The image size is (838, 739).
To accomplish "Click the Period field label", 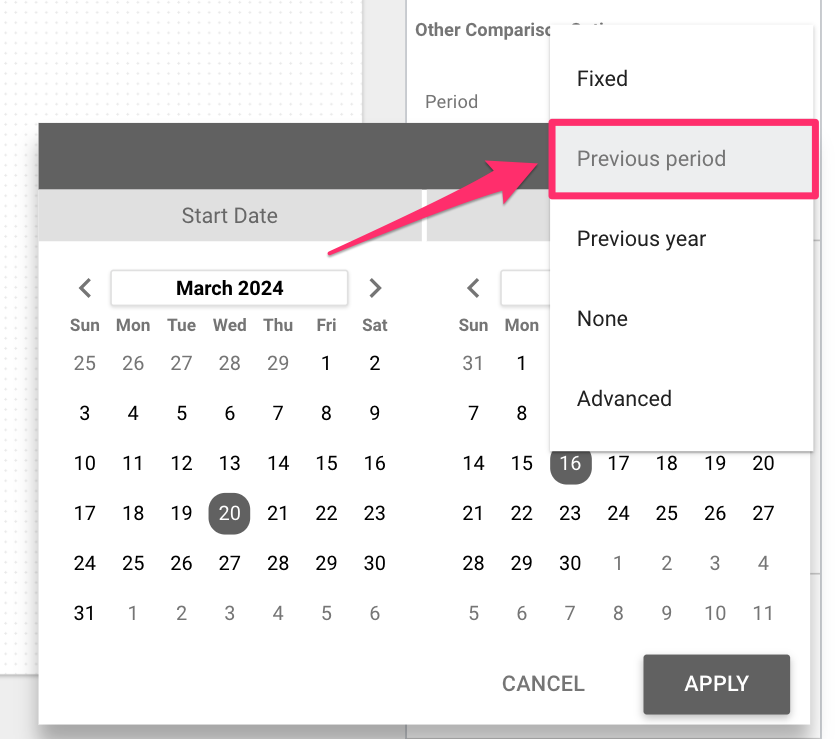I will 451,102.
